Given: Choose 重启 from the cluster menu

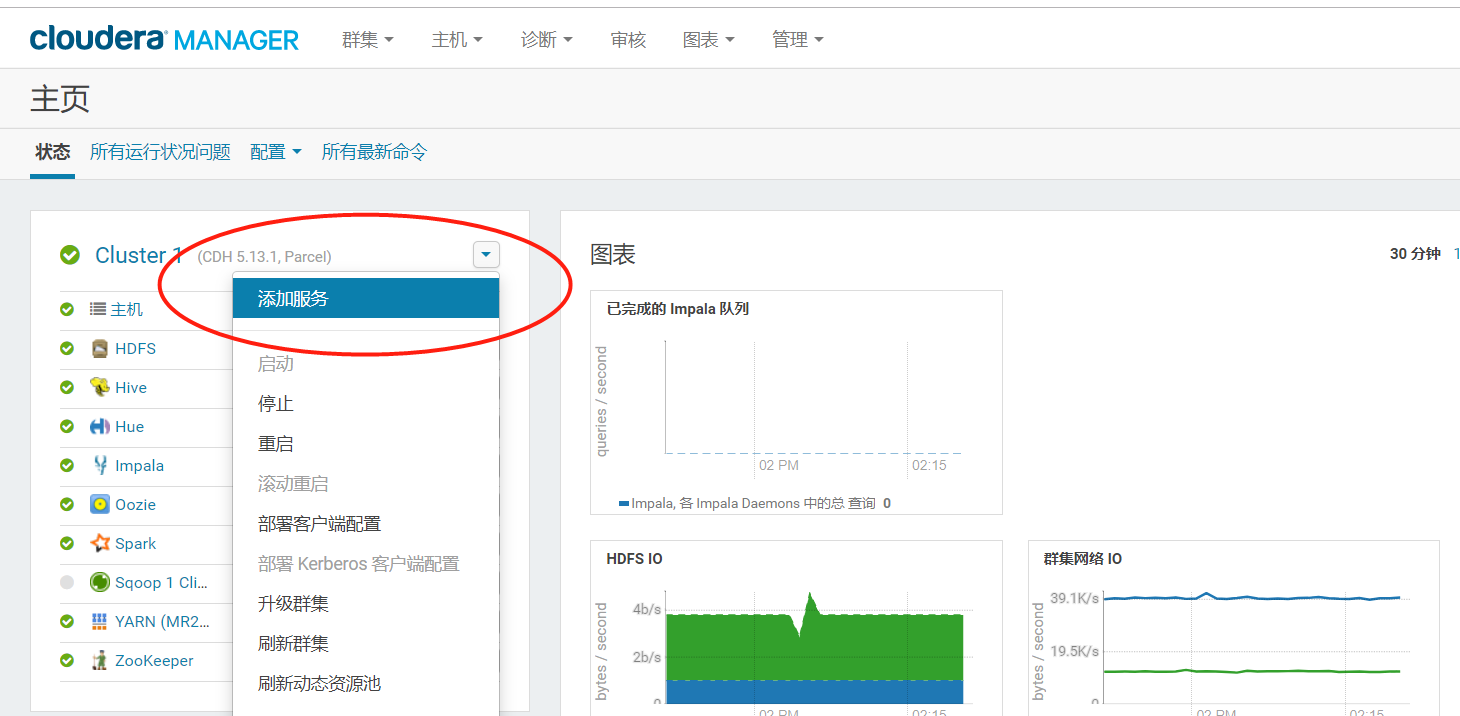Looking at the screenshot, I should tap(366, 444).
